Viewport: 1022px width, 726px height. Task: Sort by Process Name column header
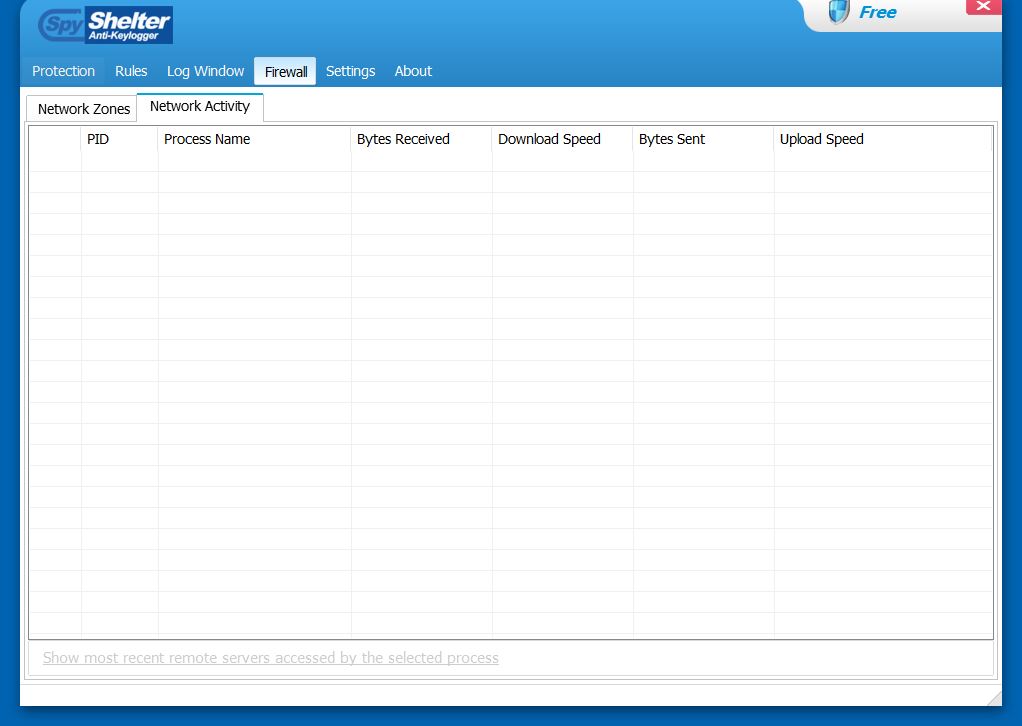pyautogui.click(x=254, y=139)
